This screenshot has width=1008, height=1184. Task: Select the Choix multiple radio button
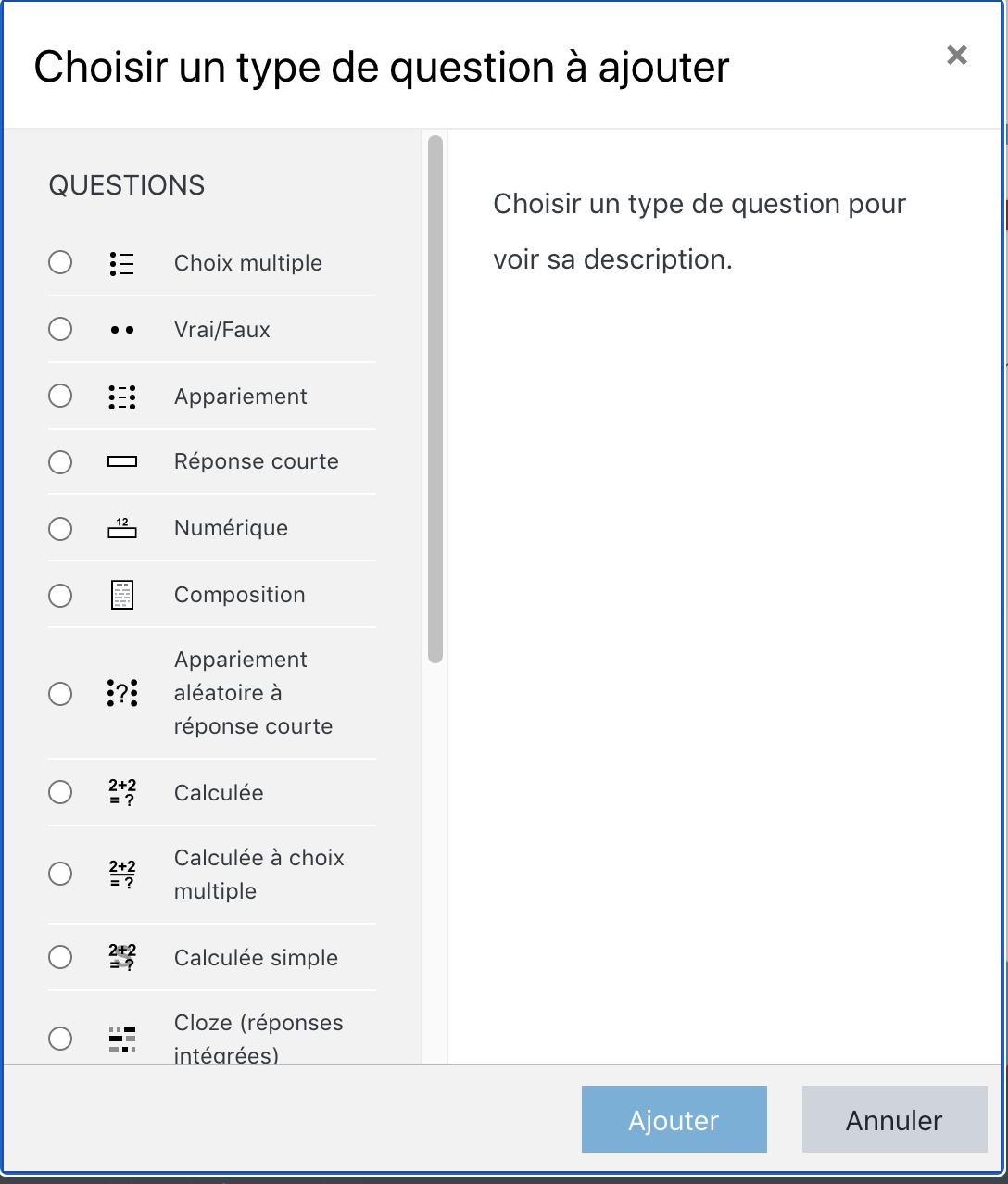60,263
